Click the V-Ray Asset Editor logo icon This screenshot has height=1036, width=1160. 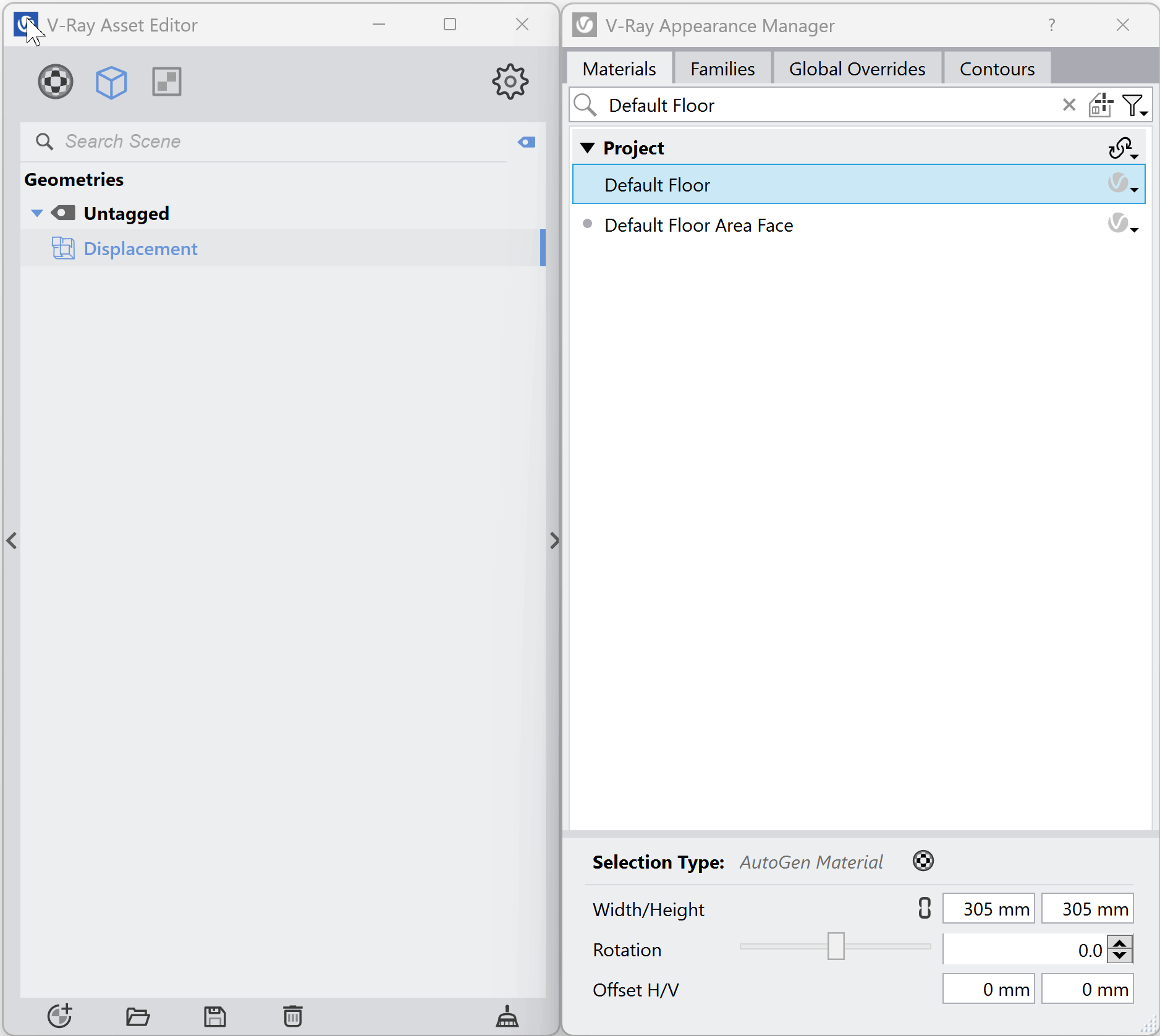click(x=25, y=25)
